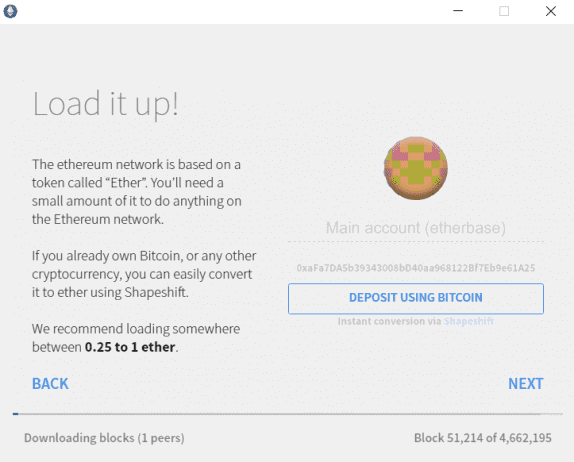Click the bold 0.25 to 1 ether text
This screenshot has width=574, height=462.
tap(130, 347)
